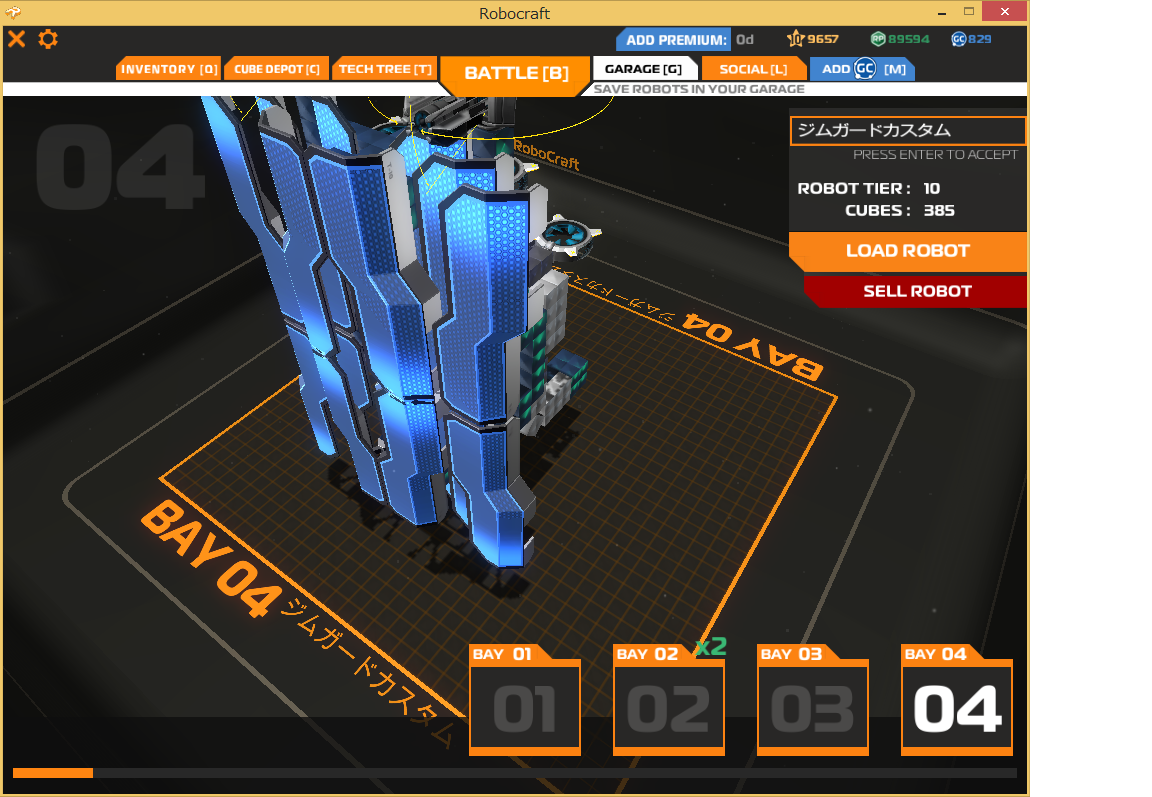Maximize the Robocraft window
This screenshot has width=1152, height=797.
tap(969, 12)
